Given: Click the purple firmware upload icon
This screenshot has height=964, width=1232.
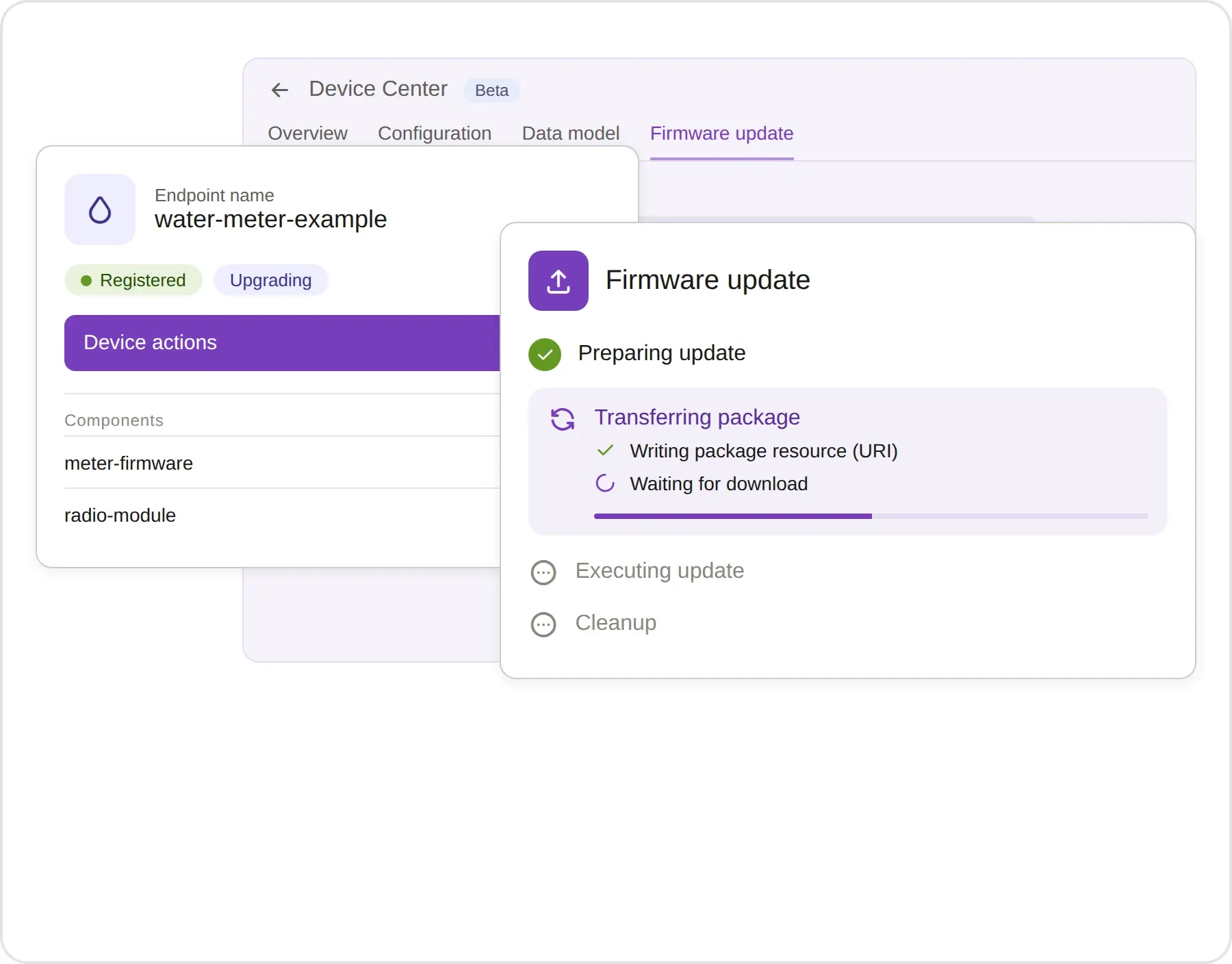Looking at the screenshot, I should click(559, 281).
